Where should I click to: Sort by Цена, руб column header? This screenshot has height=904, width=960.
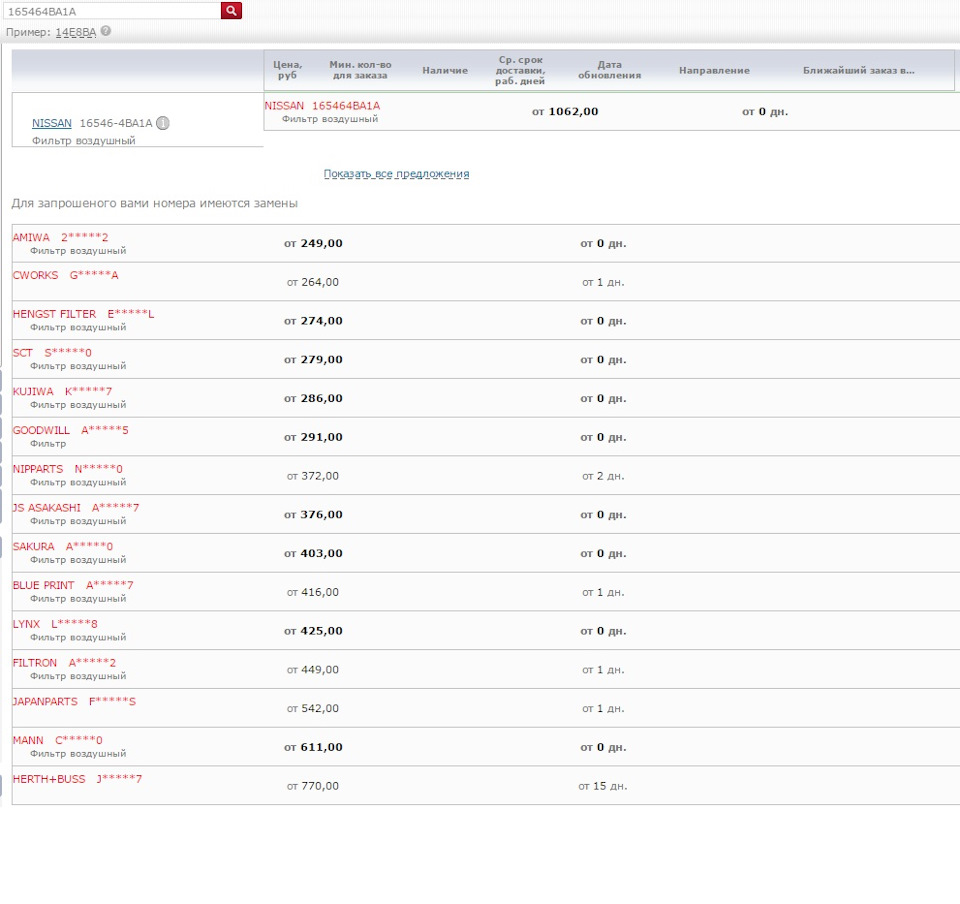tap(288, 70)
